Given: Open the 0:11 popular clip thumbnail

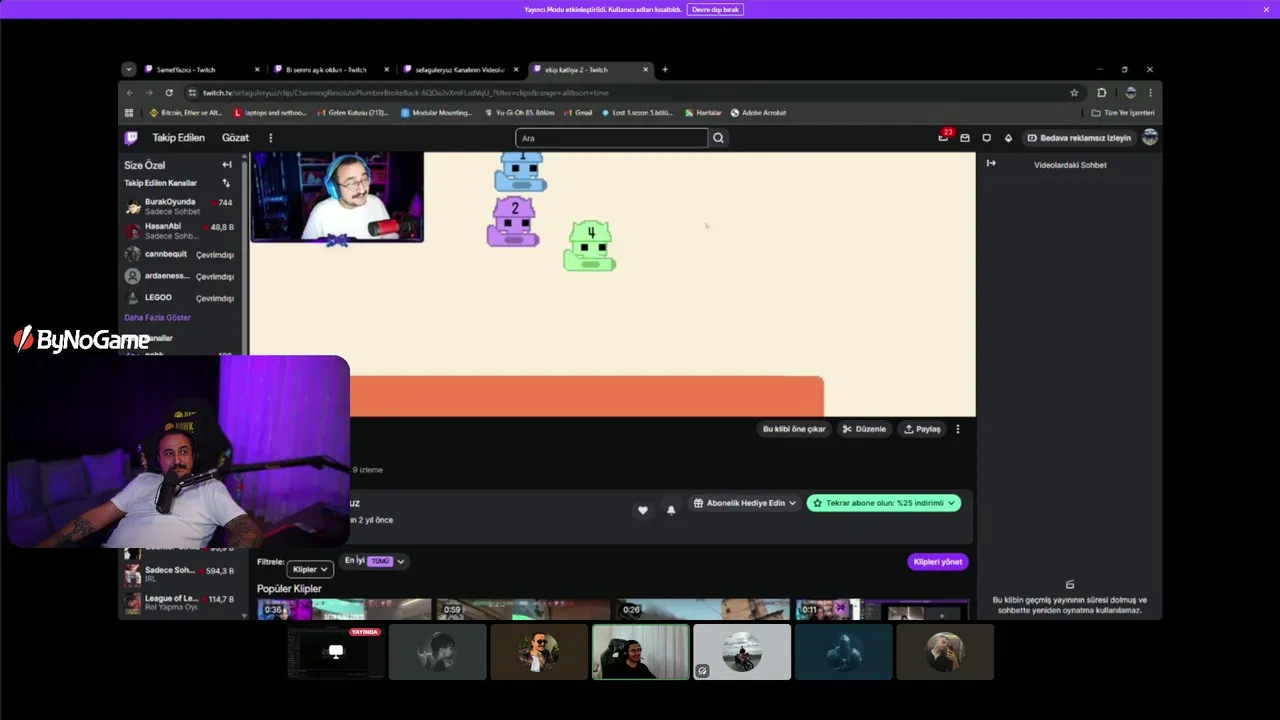Looking at the screenshot, I should [882, 609].
